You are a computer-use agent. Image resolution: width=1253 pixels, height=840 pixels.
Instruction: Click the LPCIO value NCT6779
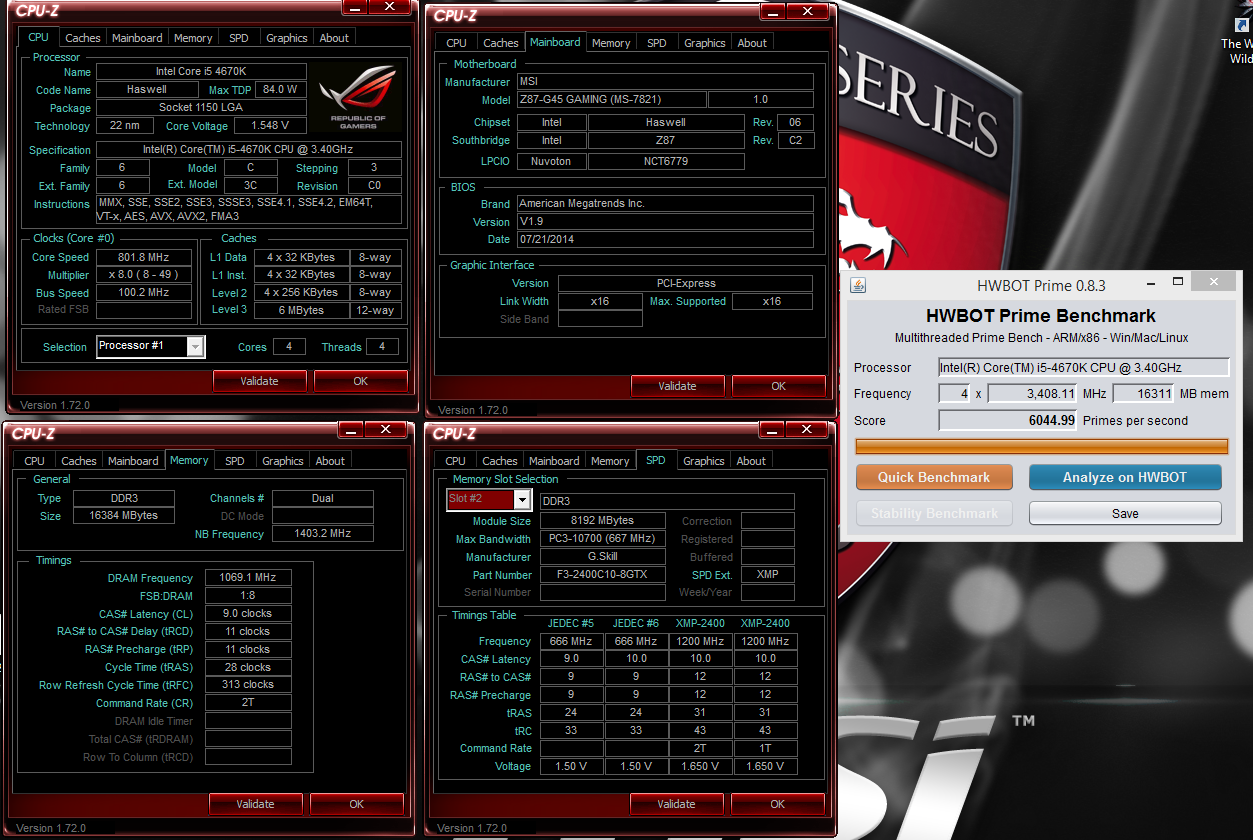(666, 161)
